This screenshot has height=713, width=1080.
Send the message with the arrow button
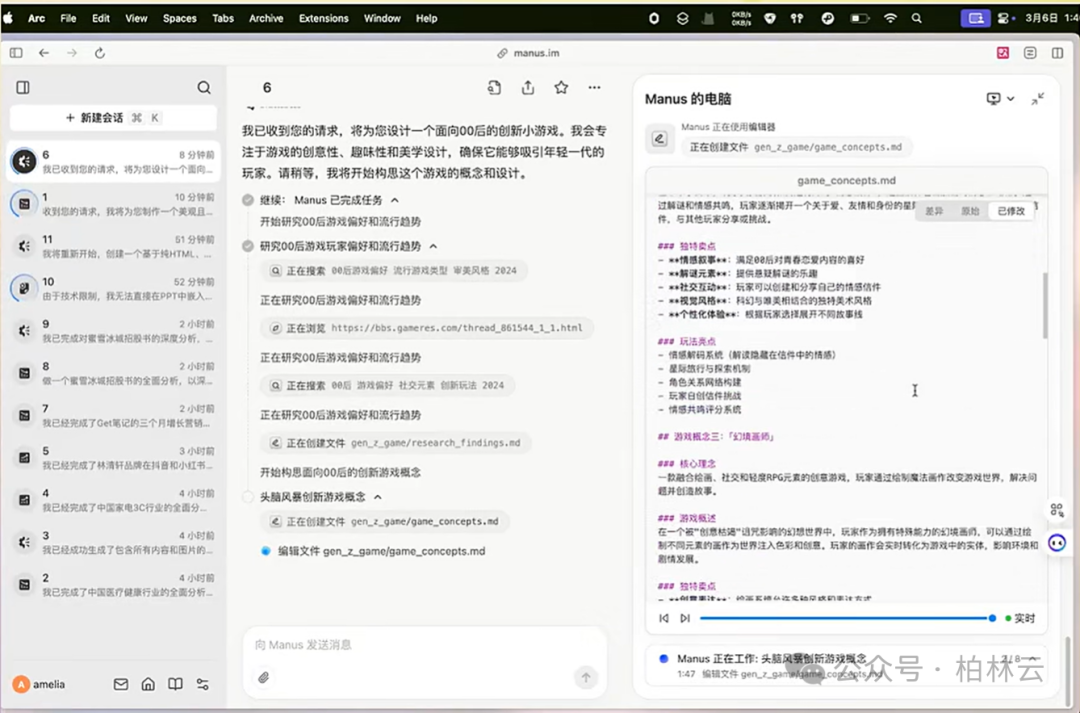pos(585,678)
